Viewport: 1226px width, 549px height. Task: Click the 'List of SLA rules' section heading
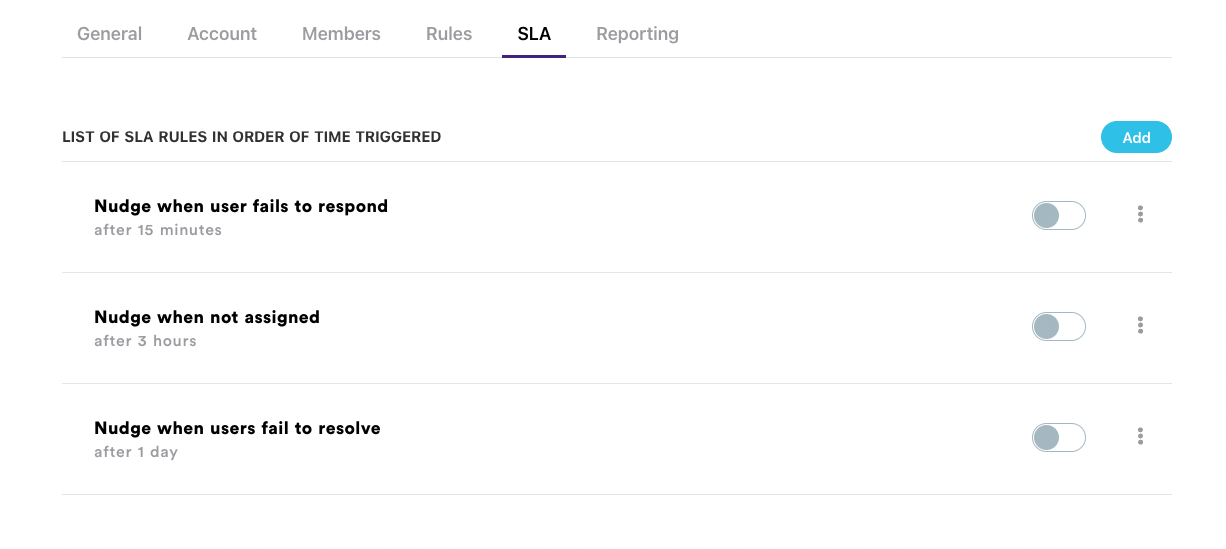251,137
